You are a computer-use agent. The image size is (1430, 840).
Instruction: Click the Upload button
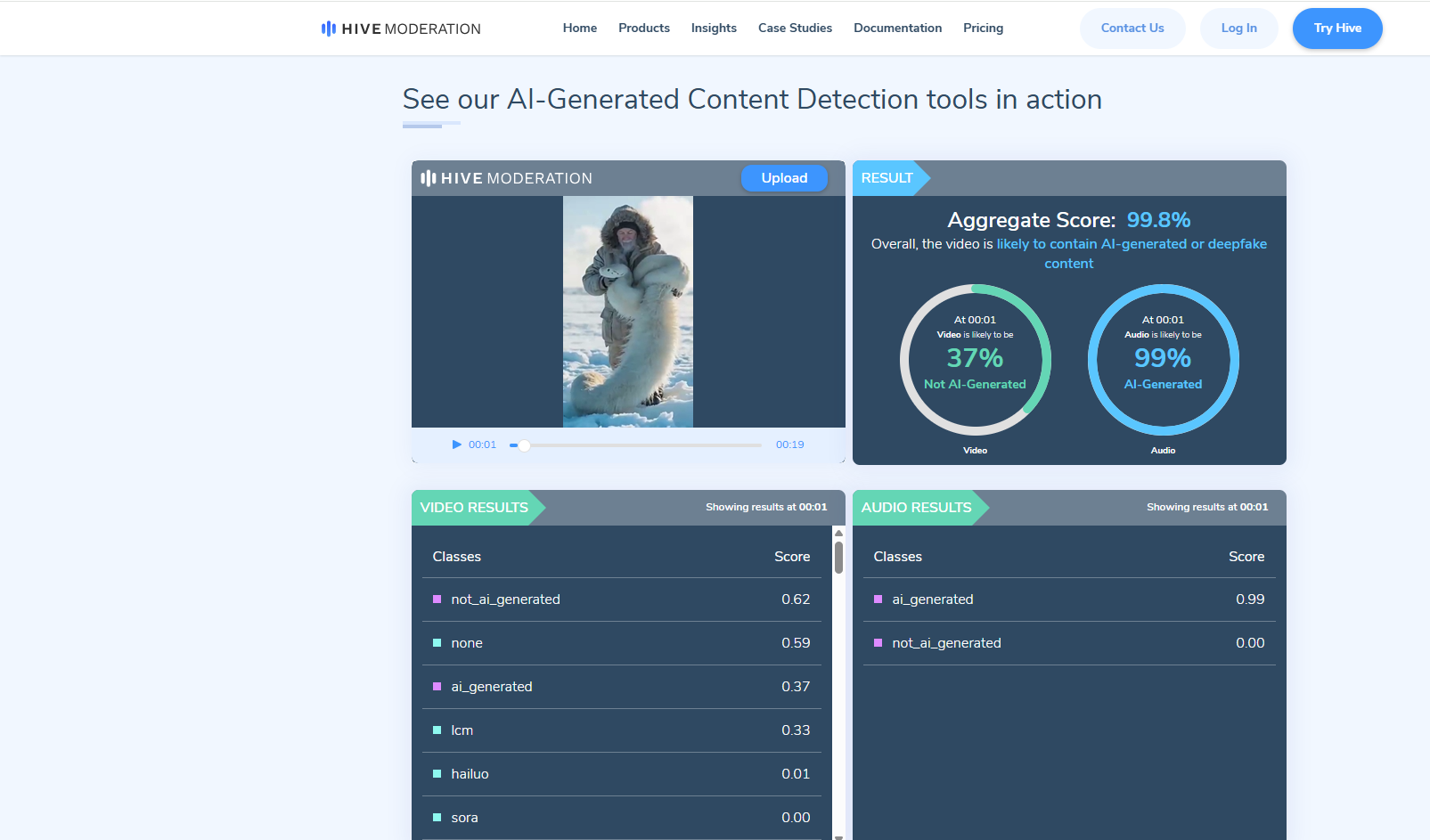click(x=784, y=178)
